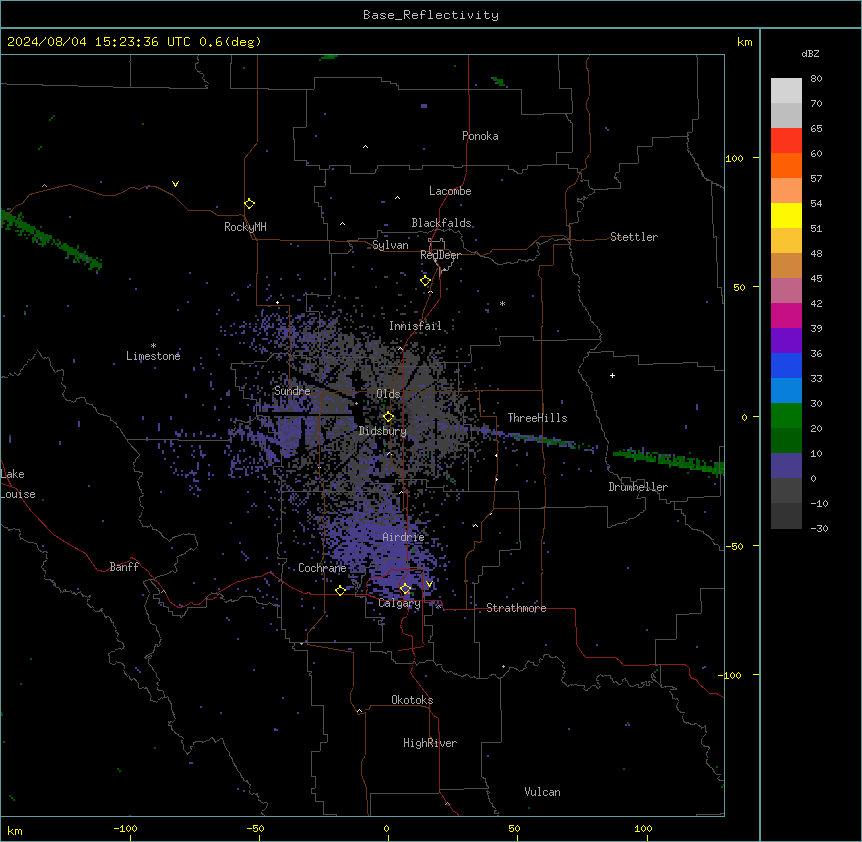Click the Calgary city label
862x842 pixels.
tap(399, 603)
